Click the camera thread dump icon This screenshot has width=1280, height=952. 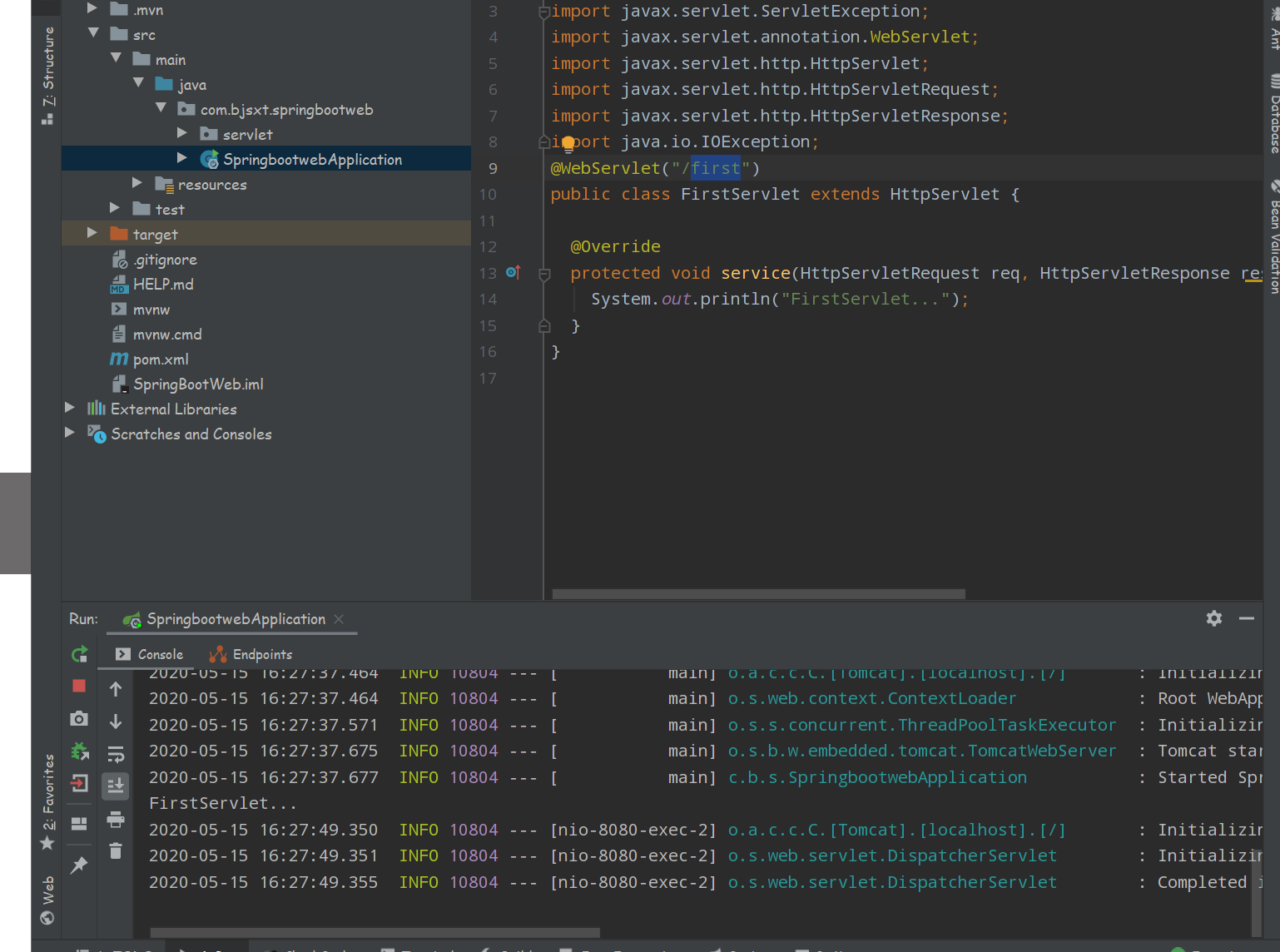coord(79,718)
